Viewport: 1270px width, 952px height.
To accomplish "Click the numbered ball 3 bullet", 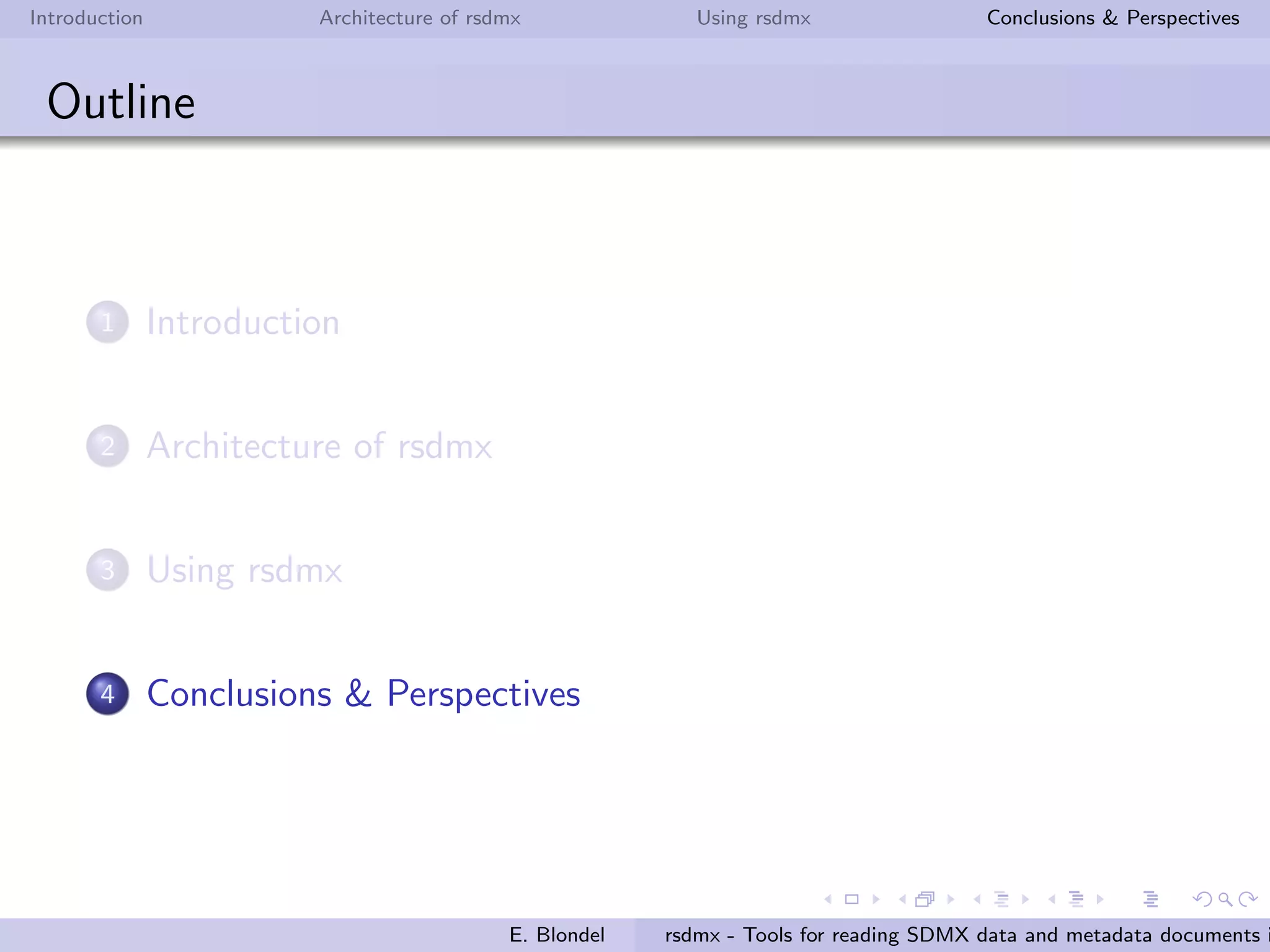I will click(107, 570).
